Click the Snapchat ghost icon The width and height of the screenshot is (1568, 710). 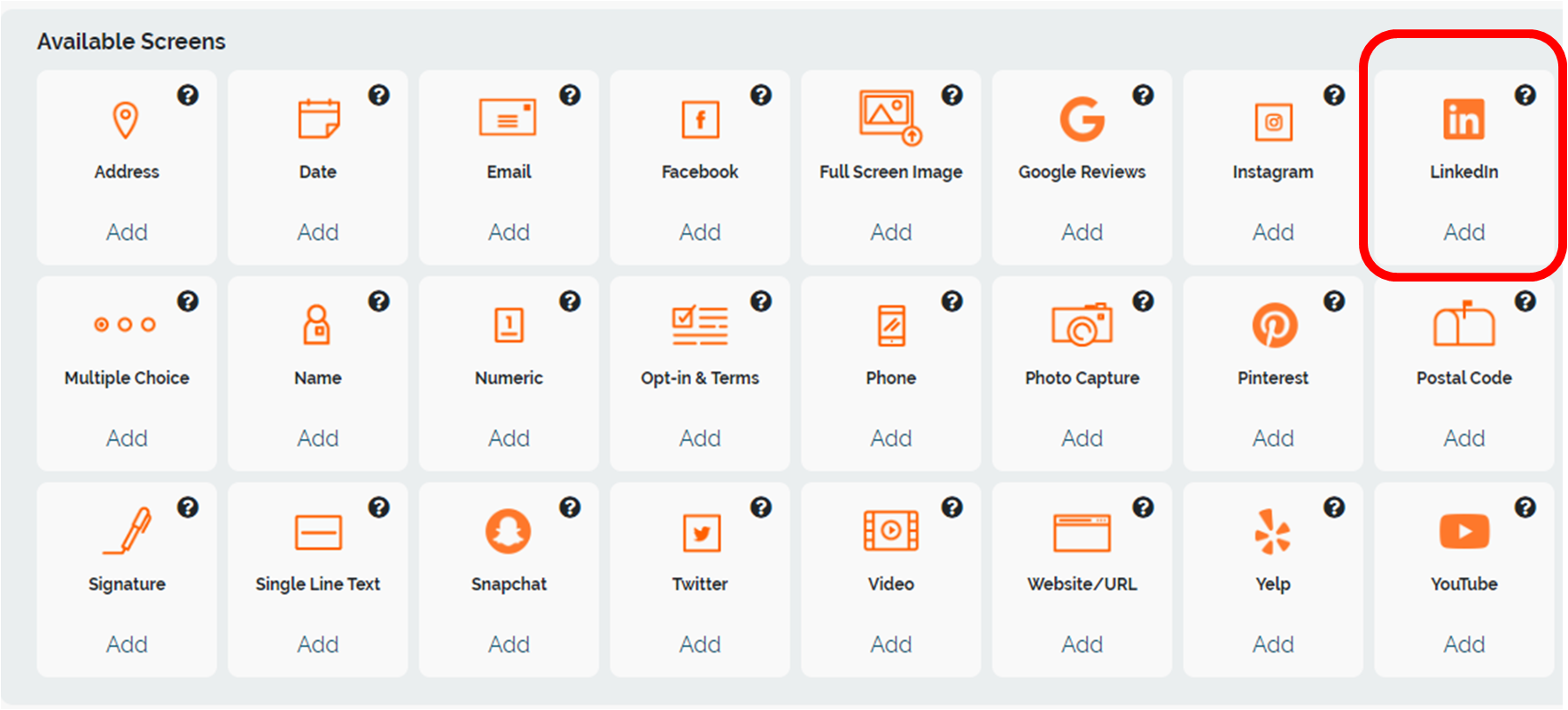[508, 531]
